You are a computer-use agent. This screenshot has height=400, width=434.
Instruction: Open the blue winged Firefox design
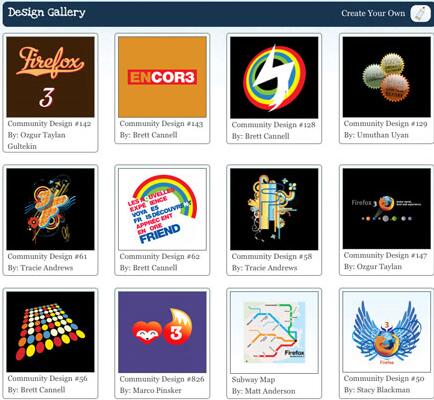coord(387,332)
